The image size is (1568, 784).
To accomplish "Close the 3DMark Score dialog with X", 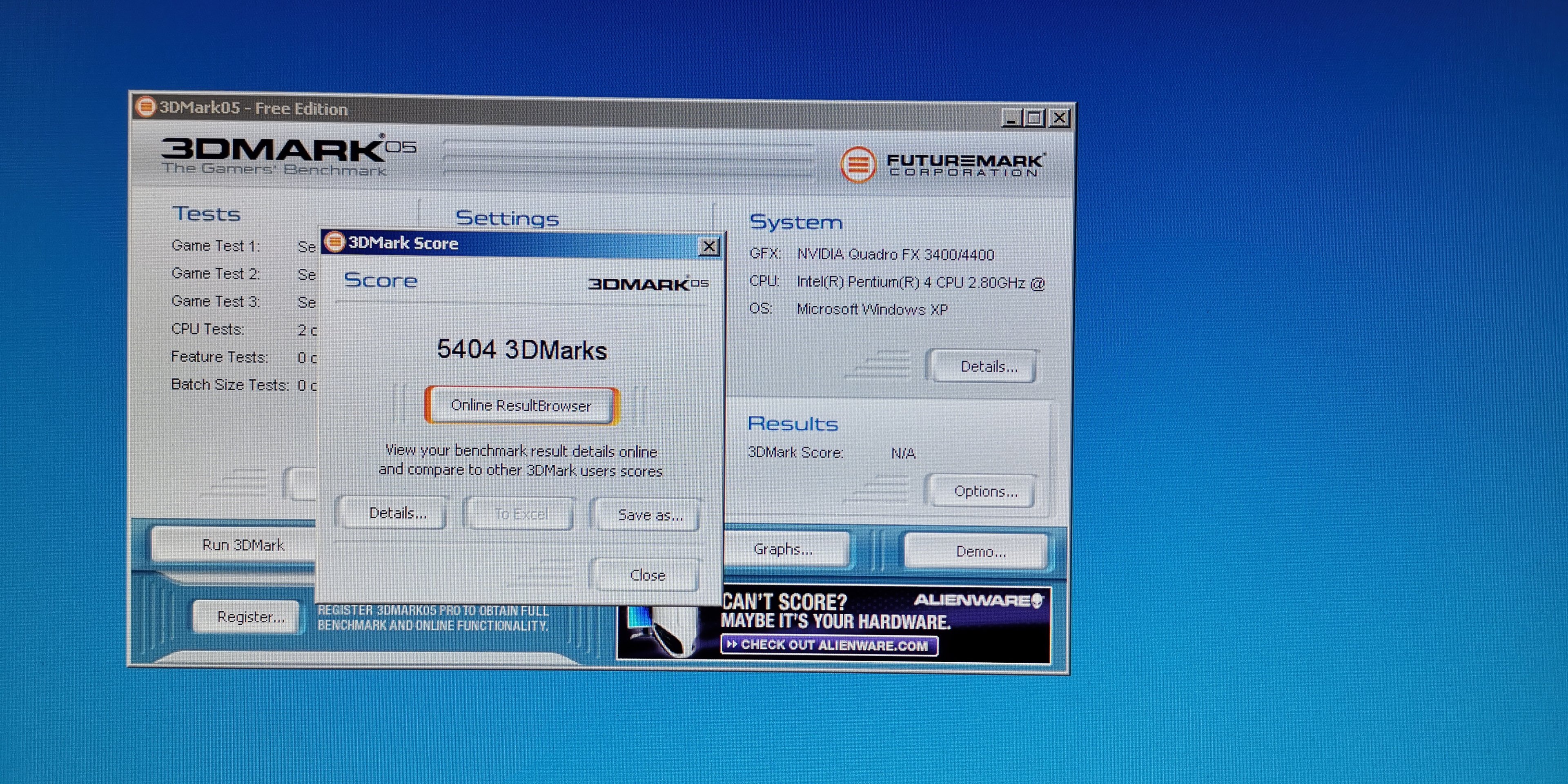I will coord(708,247).
